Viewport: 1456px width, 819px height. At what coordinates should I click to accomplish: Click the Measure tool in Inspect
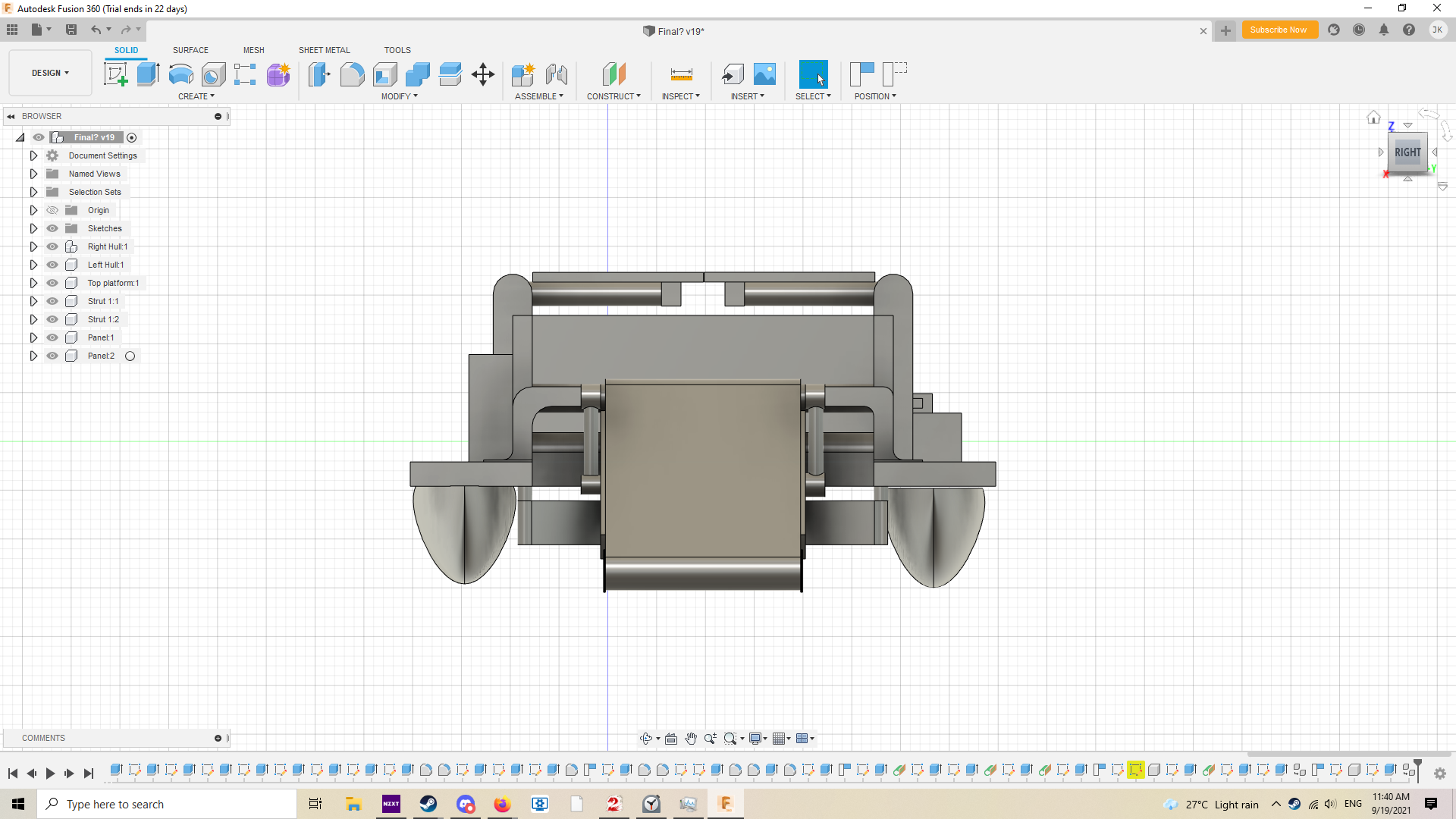click(x=681, y=74)
